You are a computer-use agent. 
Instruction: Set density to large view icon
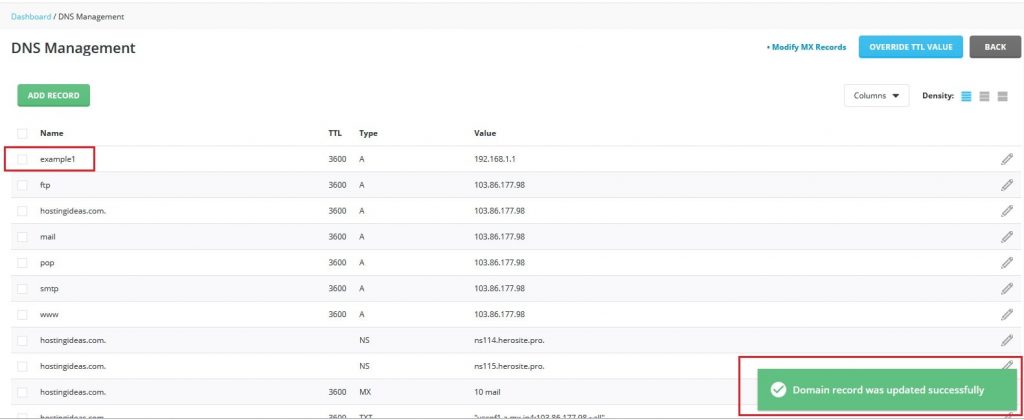pos(1002,96)
